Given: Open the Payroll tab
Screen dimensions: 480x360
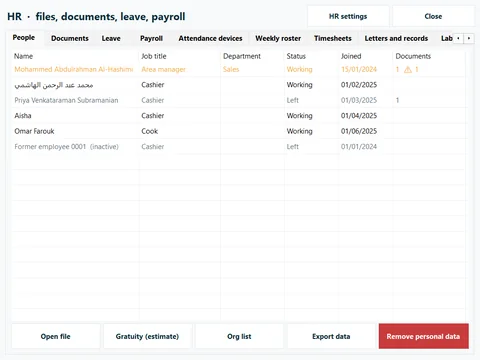Looking at the screenshot, I should (151, 38).
